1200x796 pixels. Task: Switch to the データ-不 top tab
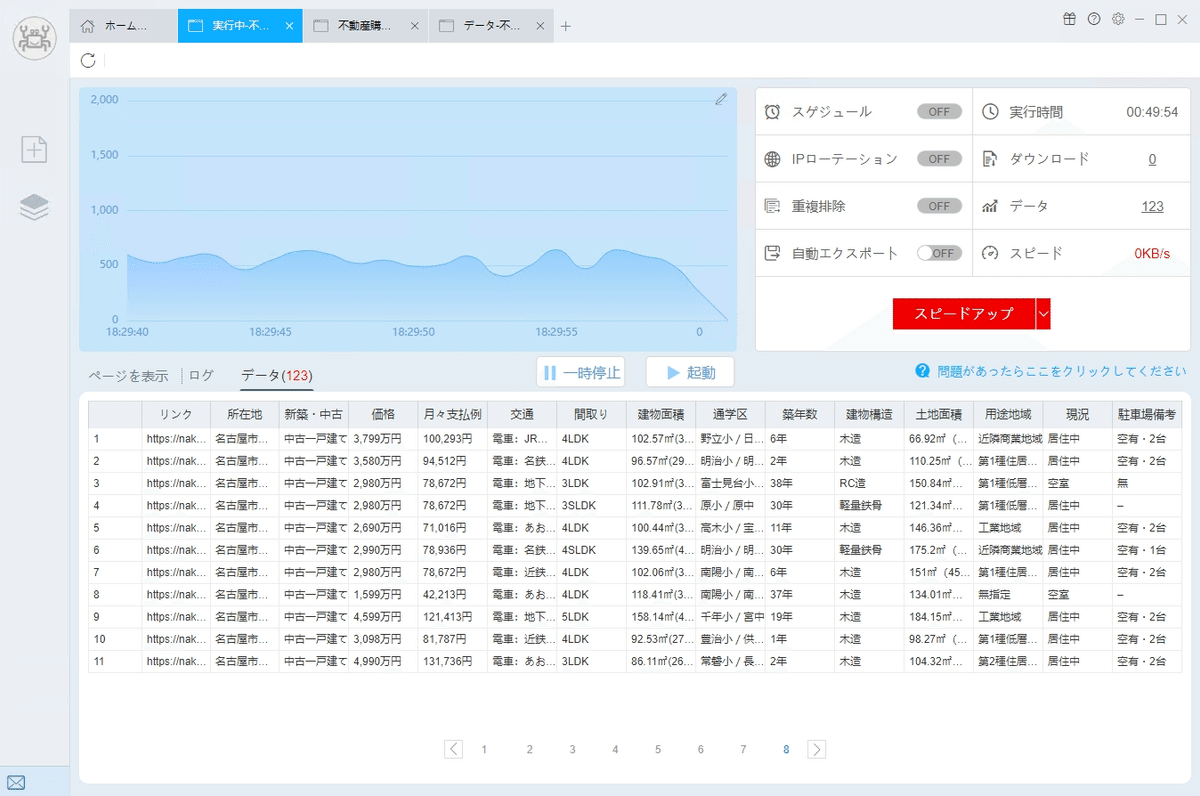click(x=492, y=26)
